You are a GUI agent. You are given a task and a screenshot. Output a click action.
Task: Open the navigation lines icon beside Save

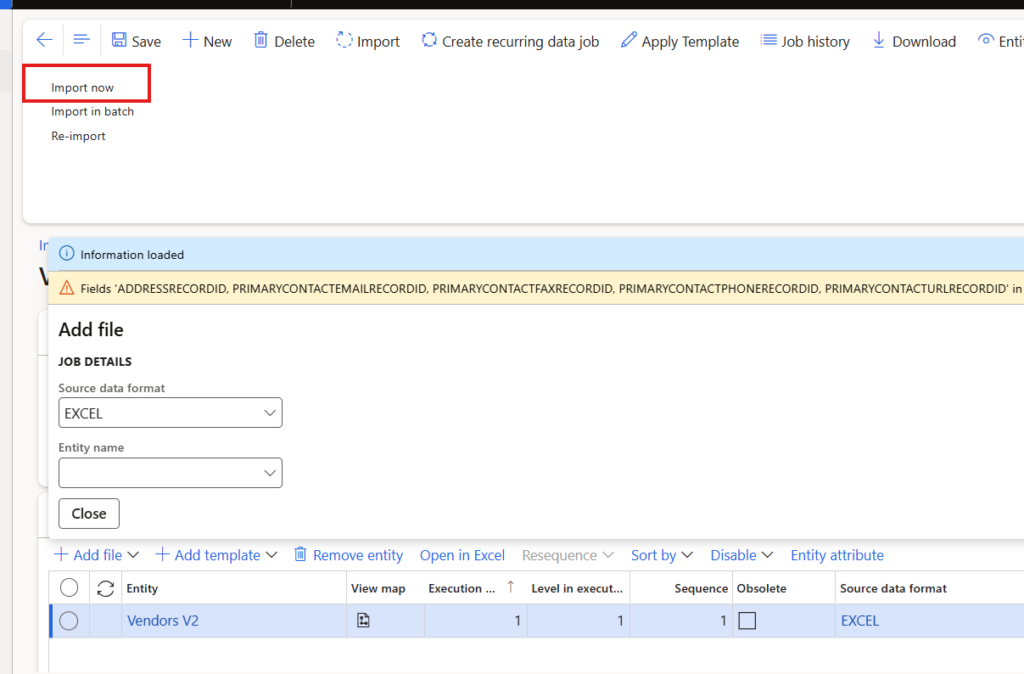point(81,40)
